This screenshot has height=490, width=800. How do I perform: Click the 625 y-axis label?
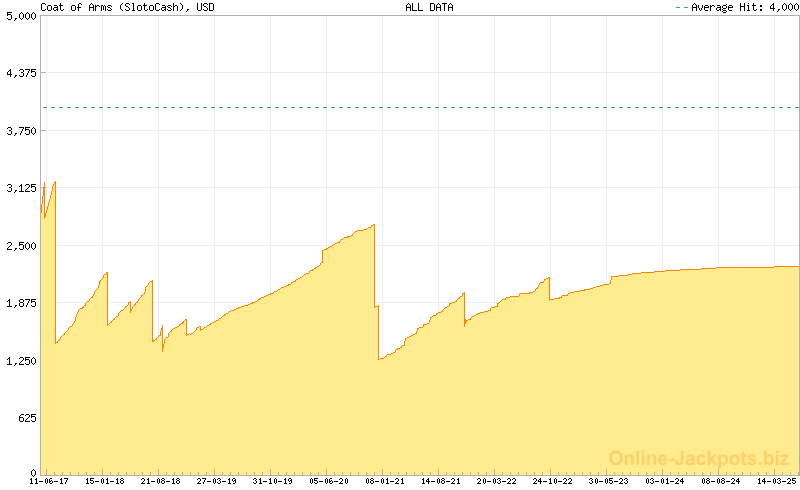[x=25, y=418]
